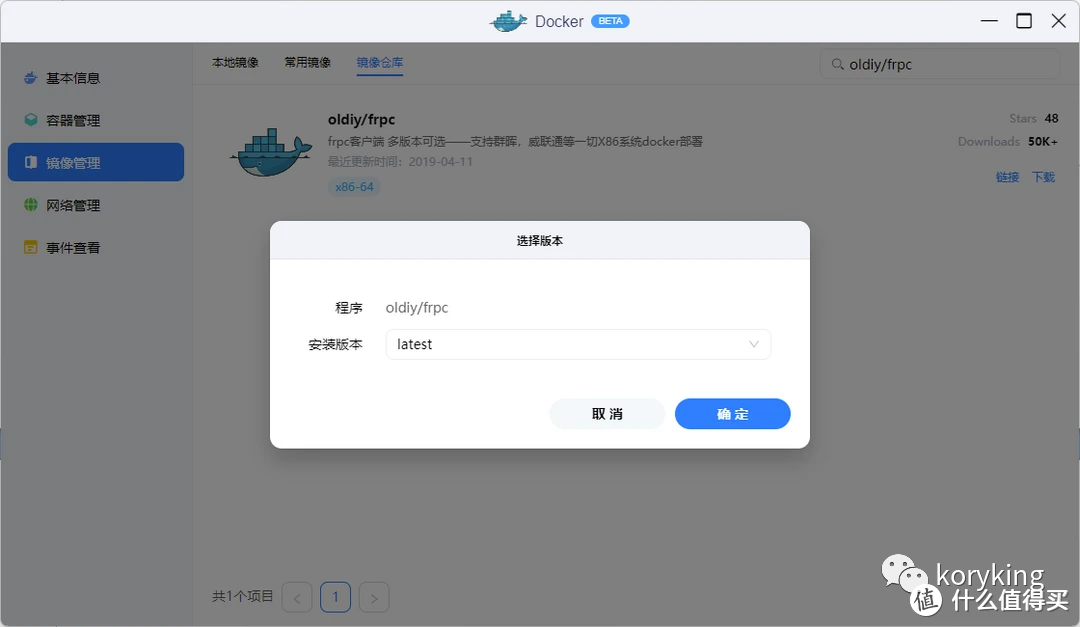1080x627 pixels.
Task: Open the 事件查看 sidebar section
Action: (x=96, y=247)
